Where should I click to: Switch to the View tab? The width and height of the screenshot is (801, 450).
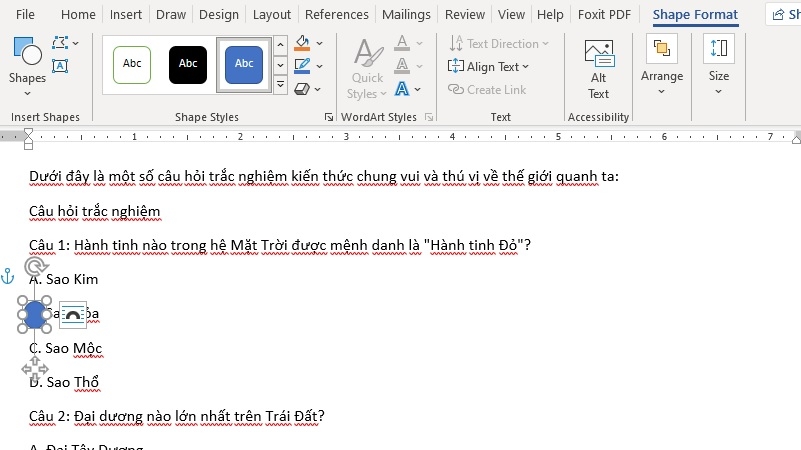pos(511,14)
